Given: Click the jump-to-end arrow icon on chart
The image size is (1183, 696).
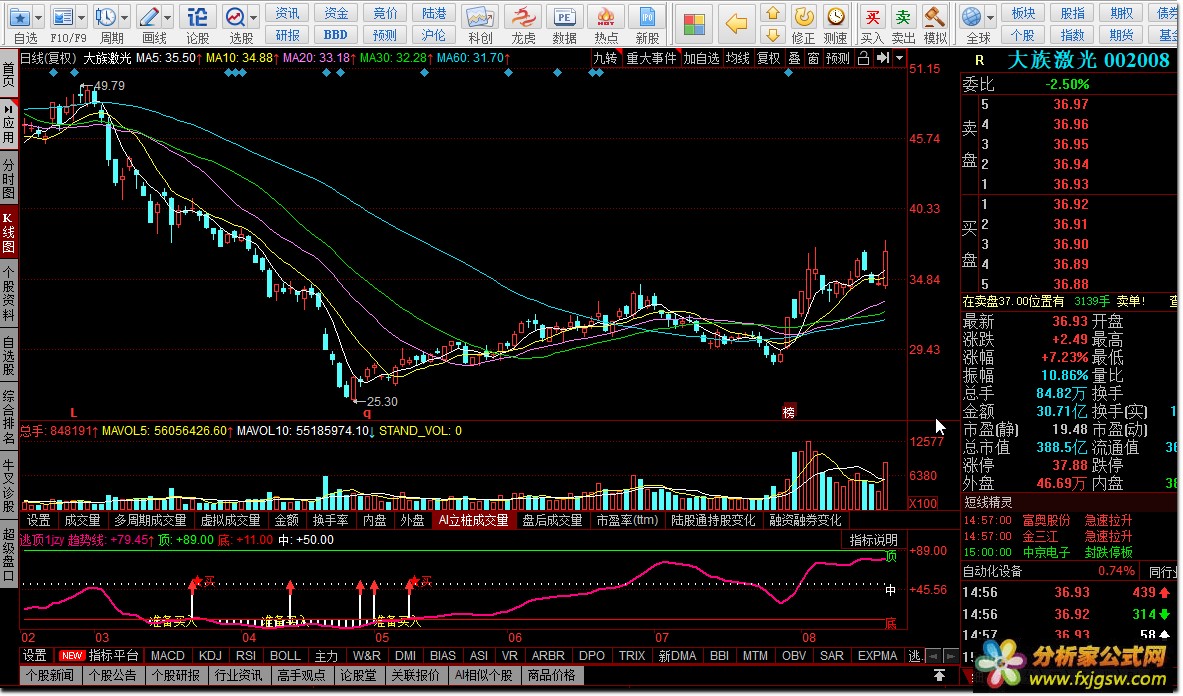Looking at the screenshot, I should tap(883, 58).
